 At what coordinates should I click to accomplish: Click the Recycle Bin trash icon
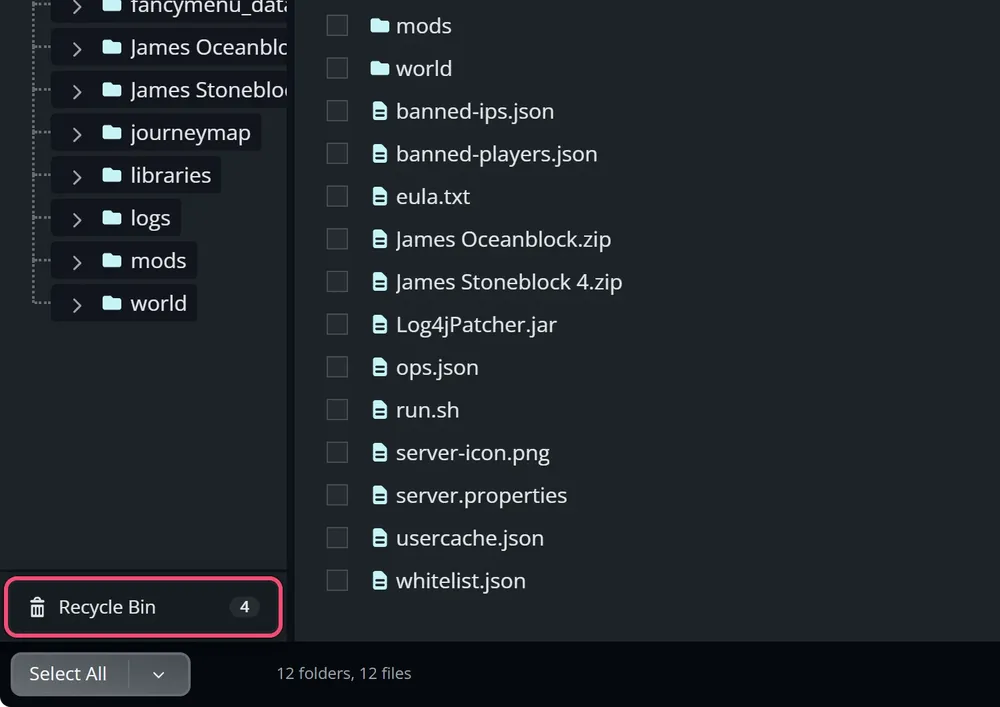point(38,607)
